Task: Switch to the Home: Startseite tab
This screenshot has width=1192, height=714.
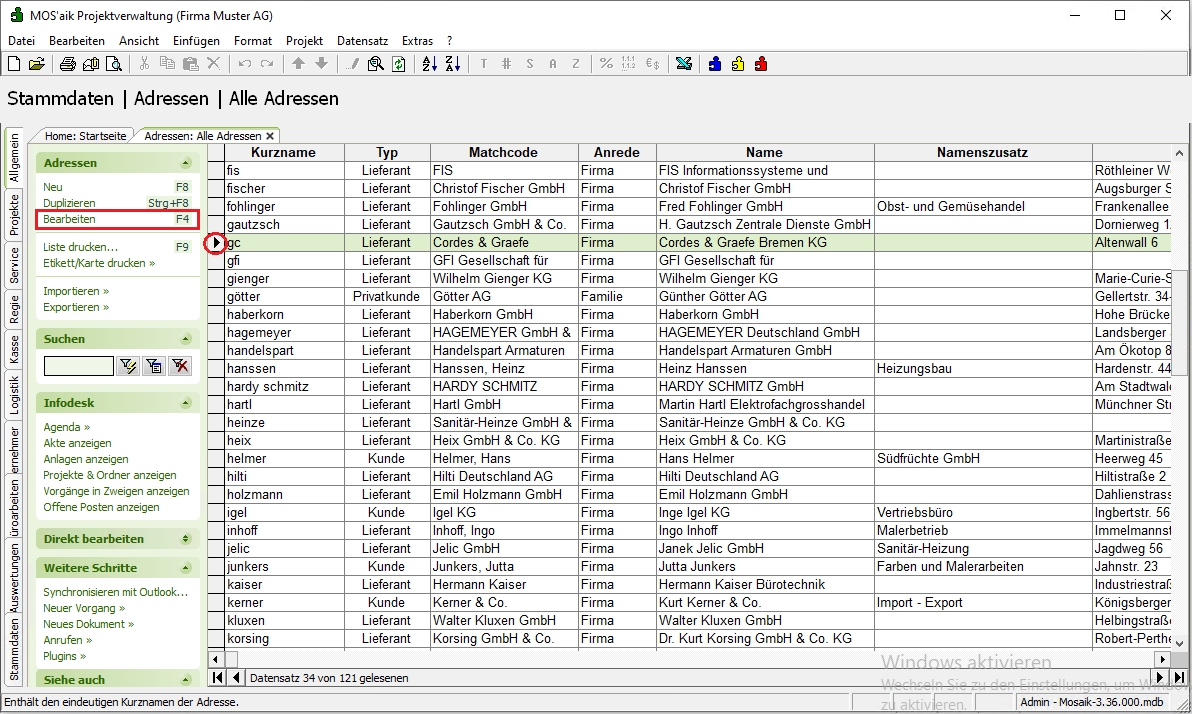Action: tap(86, 136)
